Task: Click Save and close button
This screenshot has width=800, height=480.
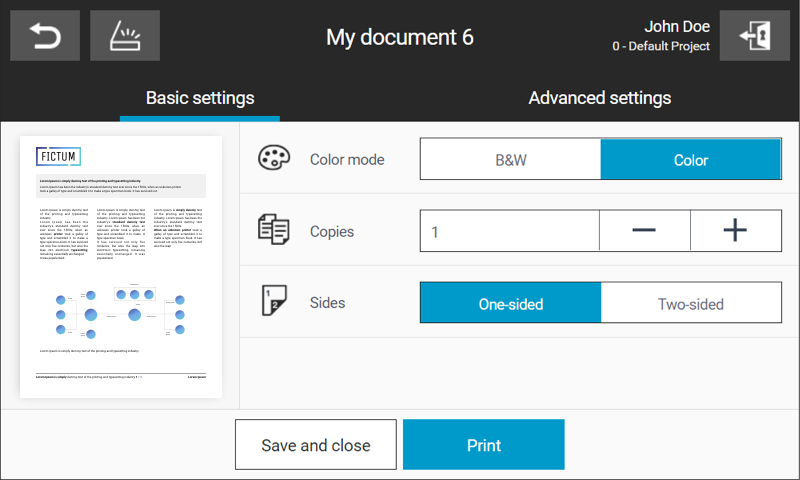Action: pos(316,445)
